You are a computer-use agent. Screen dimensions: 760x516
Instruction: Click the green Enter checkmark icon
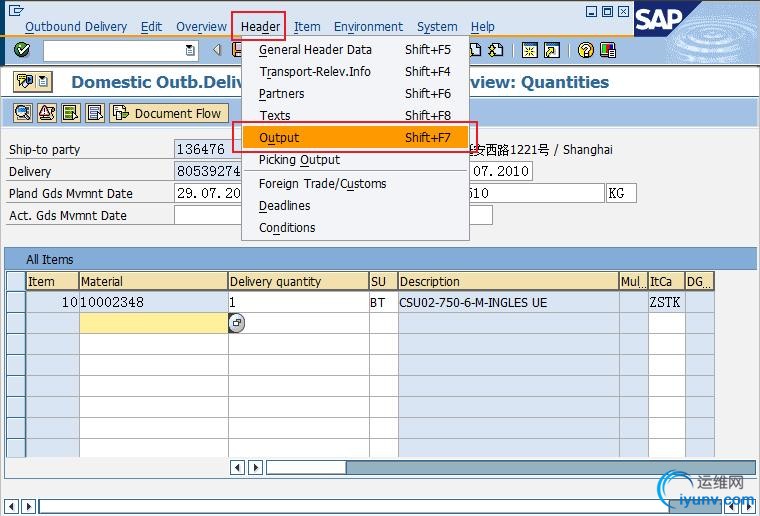point(22,49)
